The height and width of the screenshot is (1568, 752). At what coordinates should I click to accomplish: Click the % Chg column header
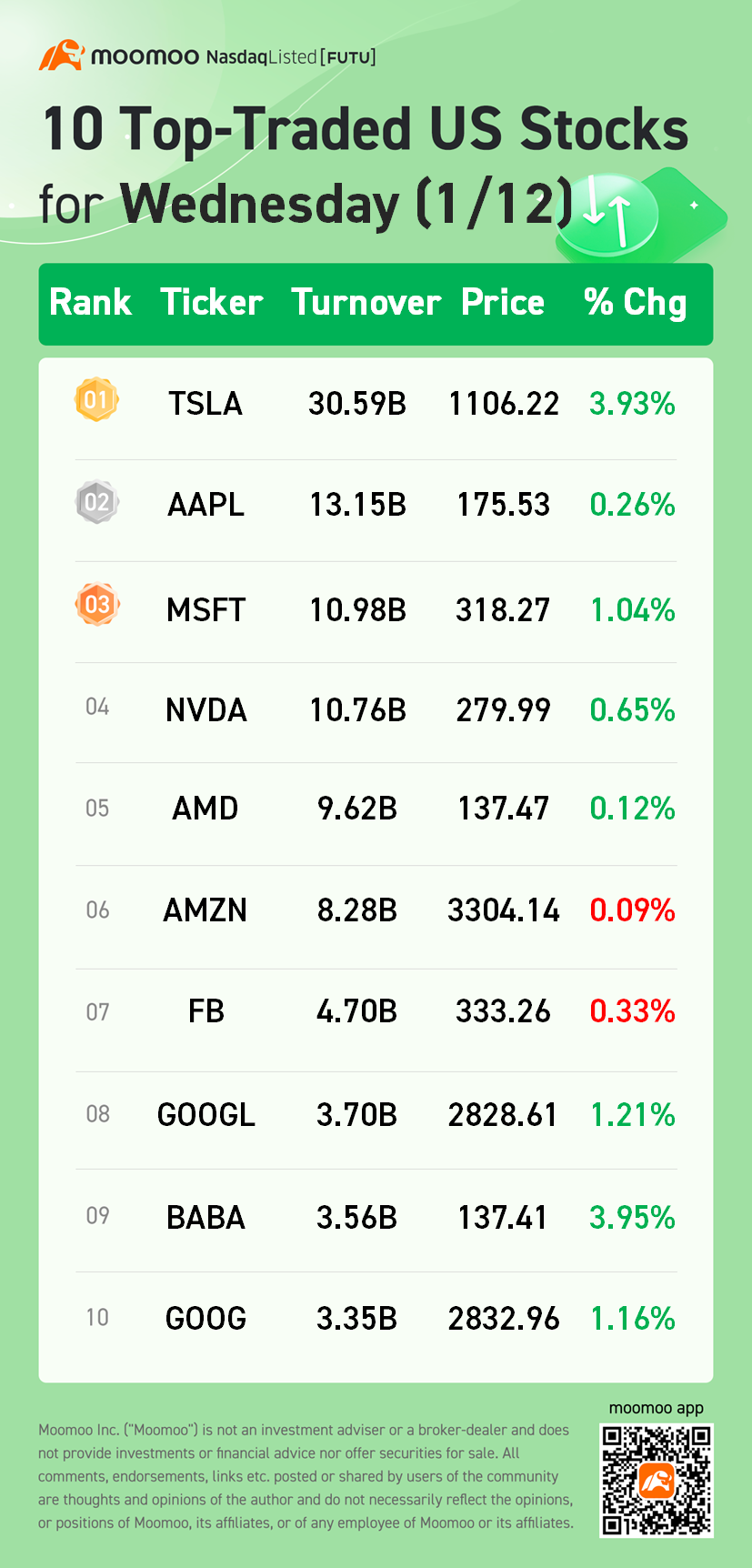(635, 303)
